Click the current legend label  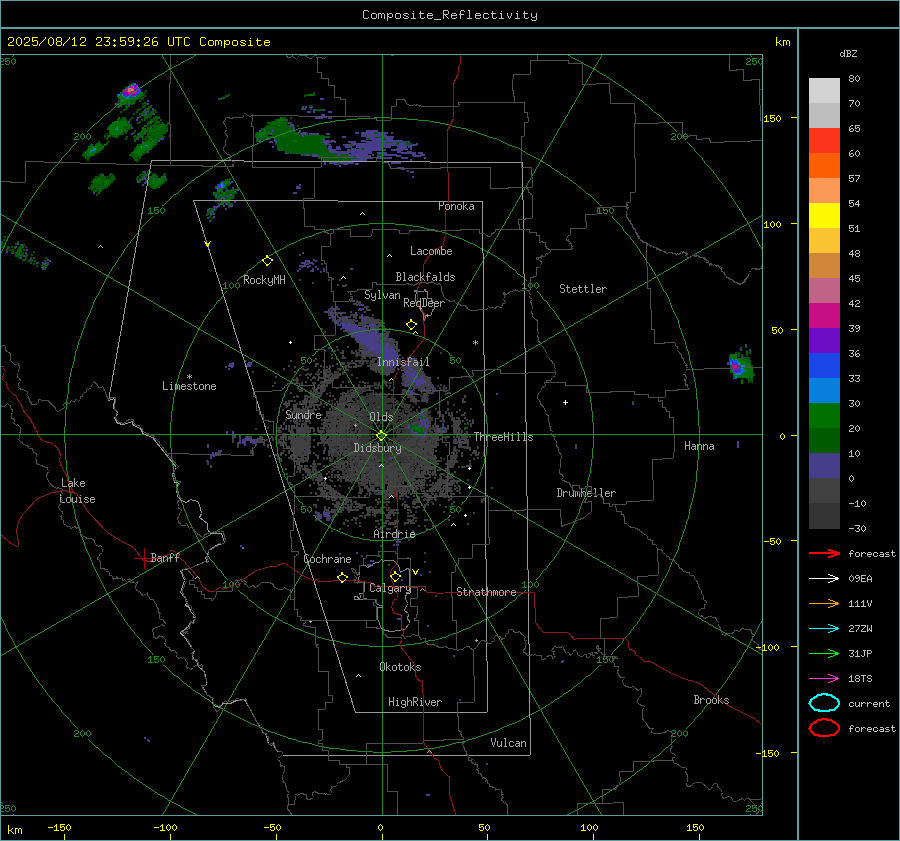click(869, 703)
